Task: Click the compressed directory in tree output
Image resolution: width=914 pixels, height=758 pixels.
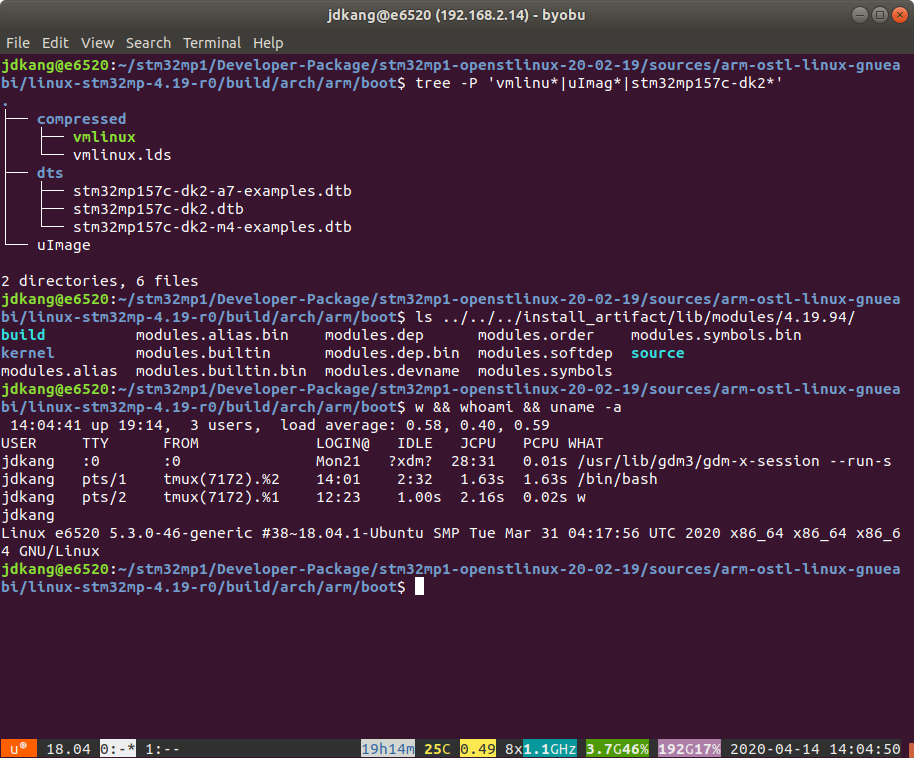Action: pyautogui.click(x=82, y=119)
